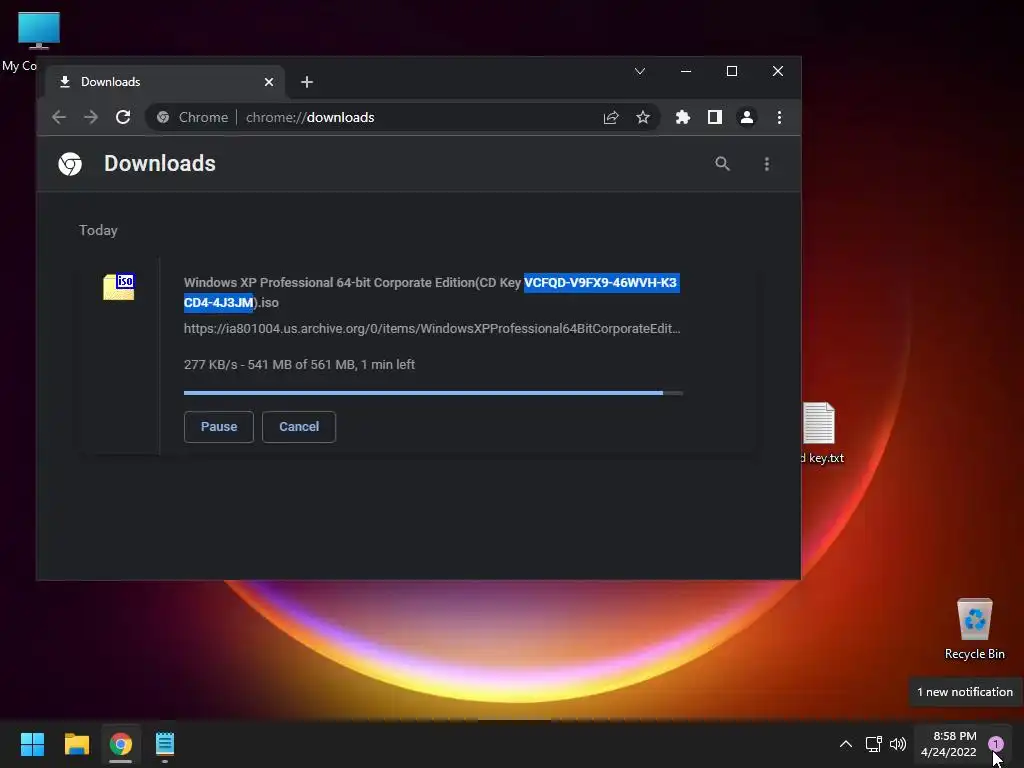Minimize the Chrome window
Image resolution: width=1024 pixels, height=768 pixels.
point(686,71)
